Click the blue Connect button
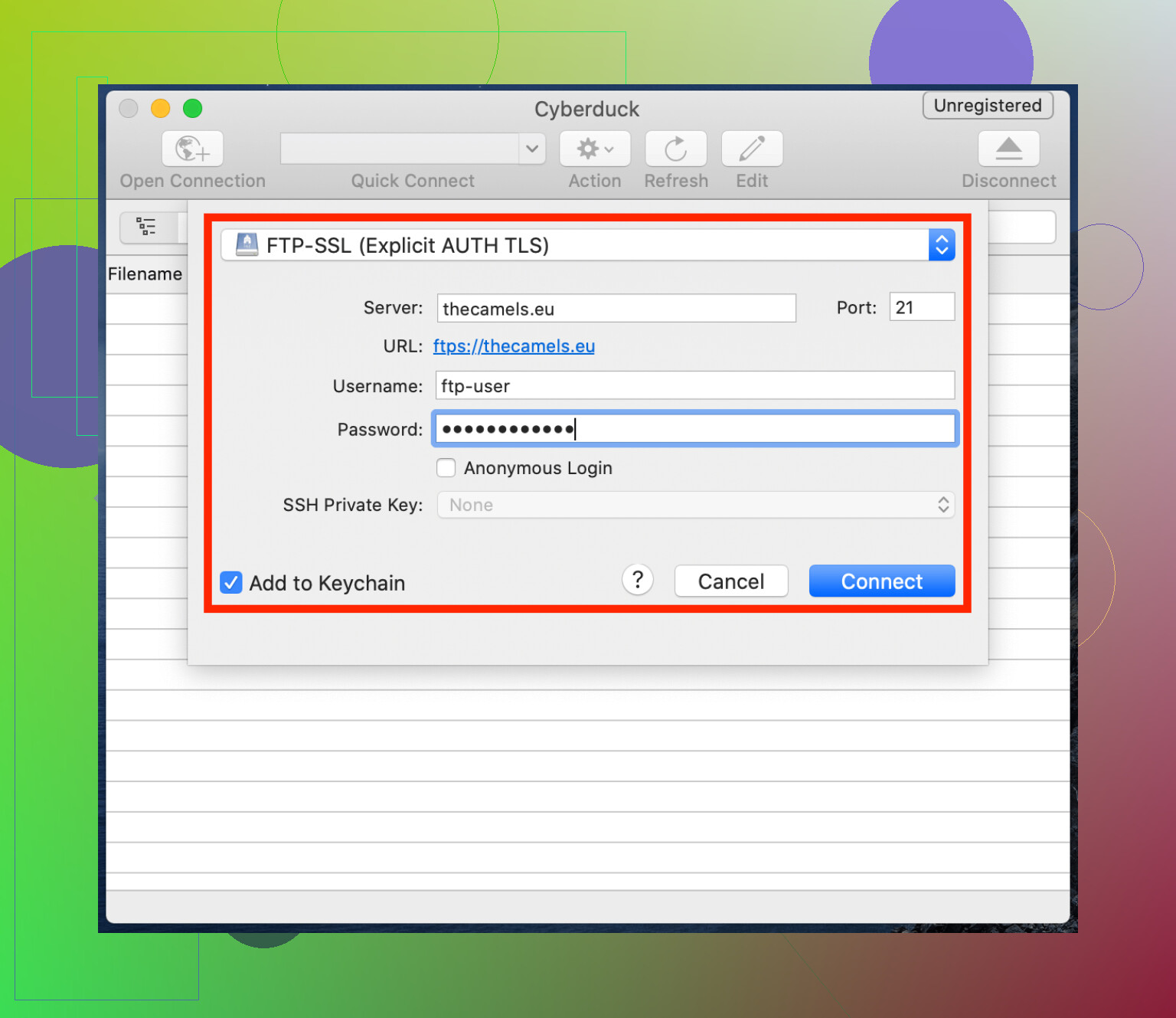This screenshot has height=1018, width=1176. click(882, 581)
